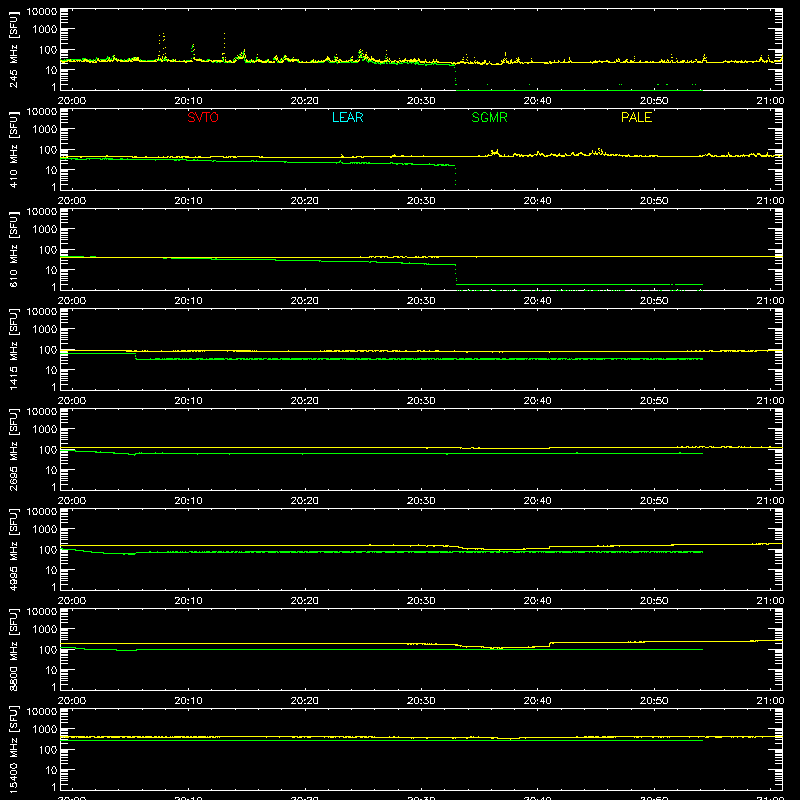Select the 610 MHz [SFU] axis title
Viewport: 800px width, 800px height.
(x=14, y=249)
